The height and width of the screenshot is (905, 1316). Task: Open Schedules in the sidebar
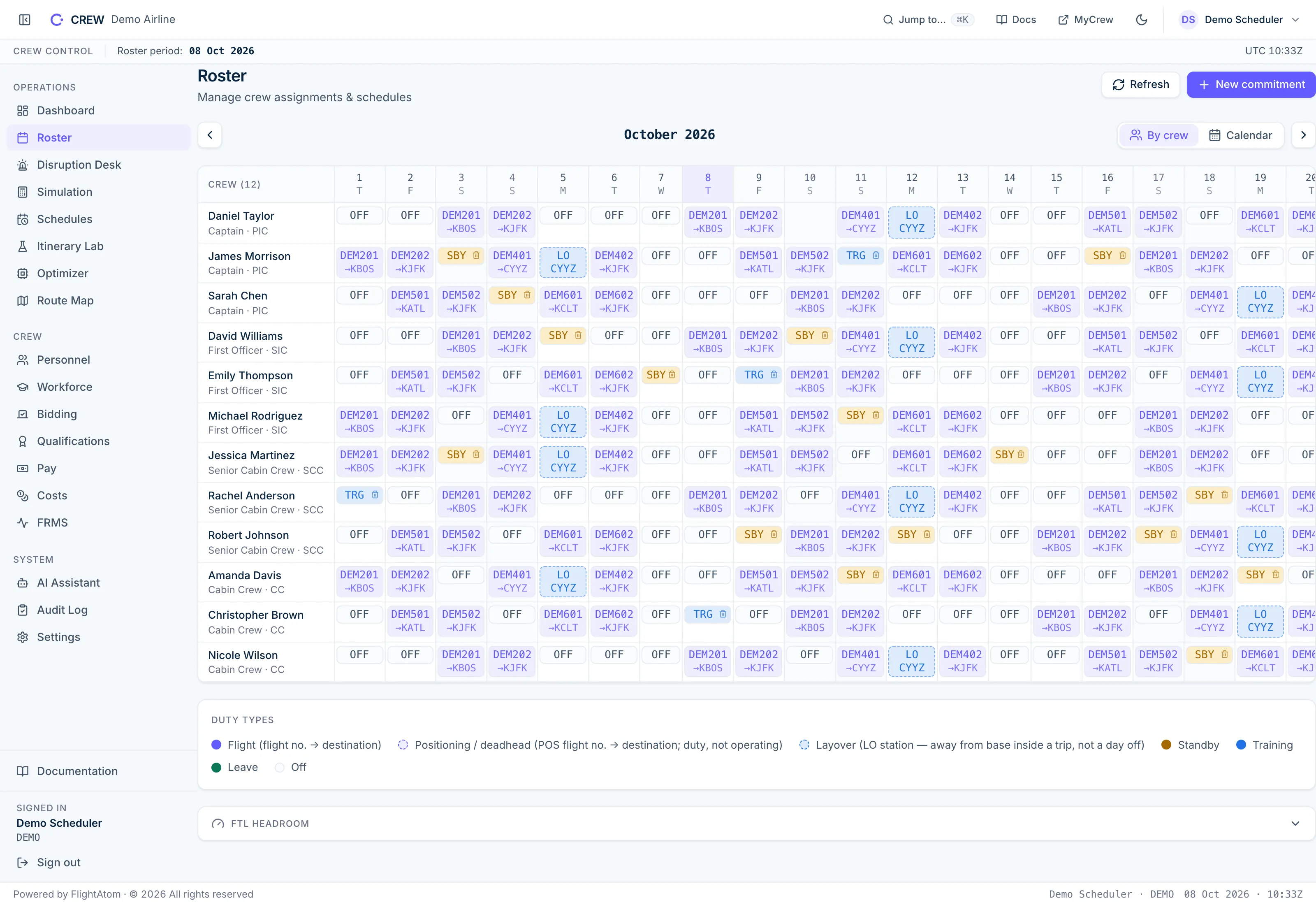point(99,219)
